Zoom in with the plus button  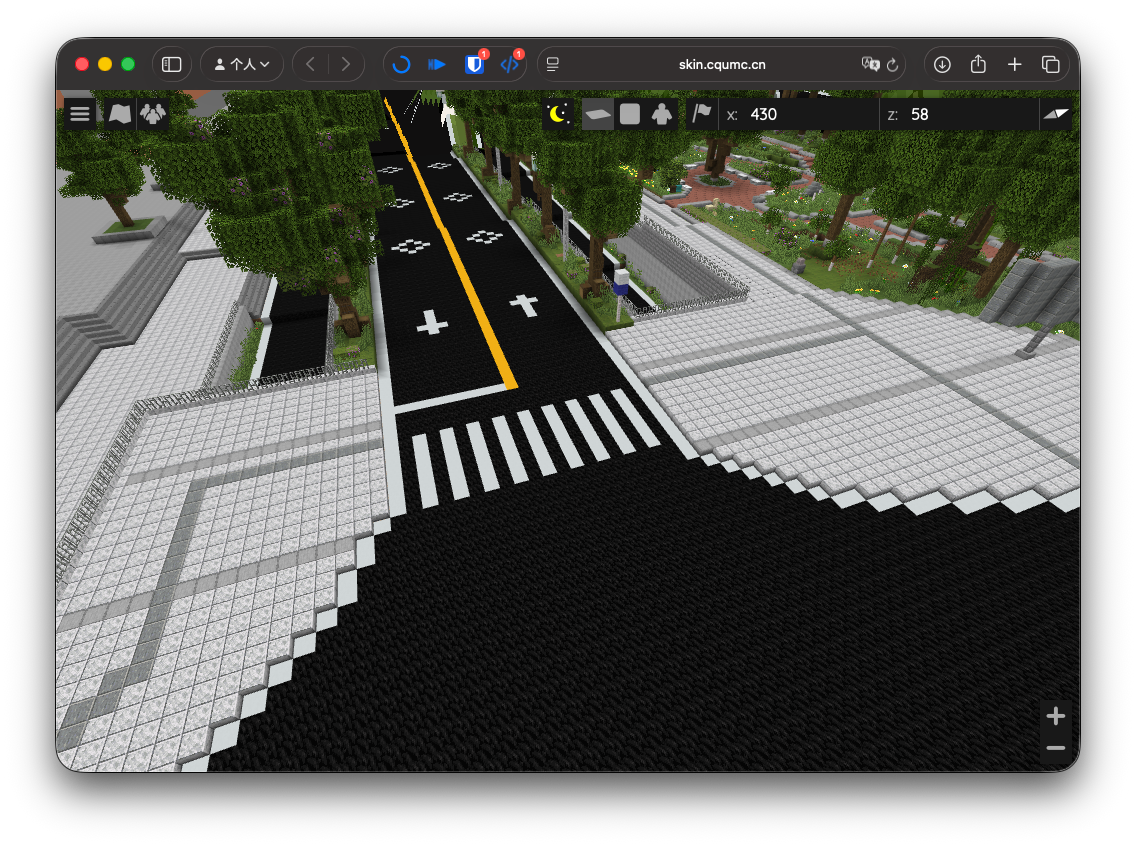point(1056,716)
